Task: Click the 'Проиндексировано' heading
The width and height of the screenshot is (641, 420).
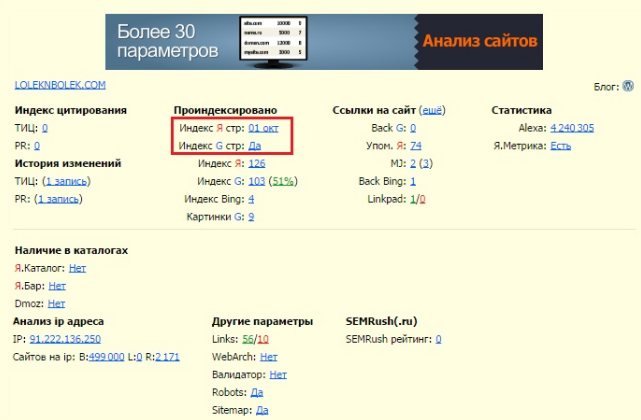Action: point(225,110)
